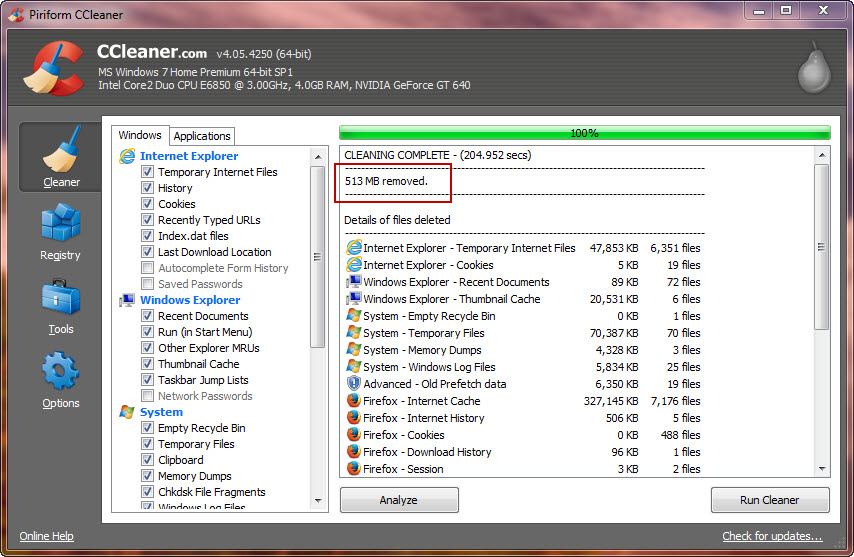The height and width of the screenshot is (557, 854).
Task: Click '327,145 KB' size value
Action: 611,401
